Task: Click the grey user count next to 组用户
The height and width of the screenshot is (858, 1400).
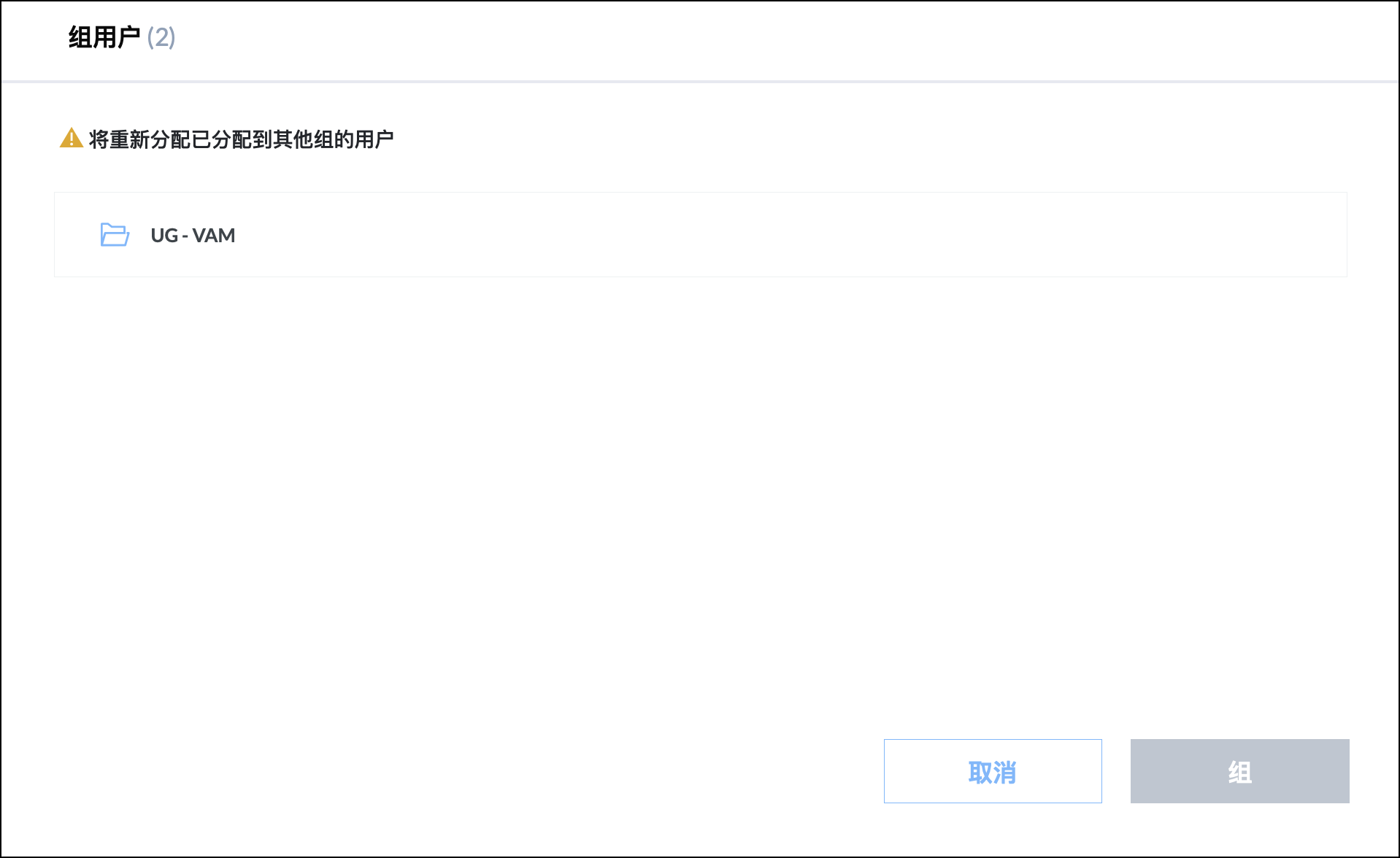Action: [x=161, y=37]
